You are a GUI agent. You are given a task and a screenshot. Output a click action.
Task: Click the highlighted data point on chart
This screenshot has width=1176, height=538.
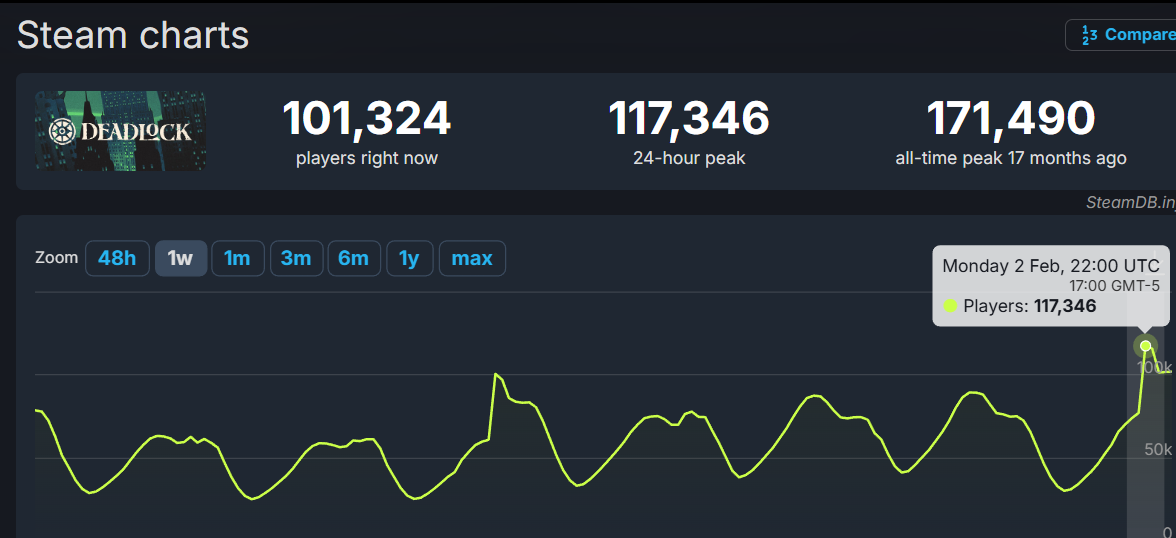coord(1145,346)
